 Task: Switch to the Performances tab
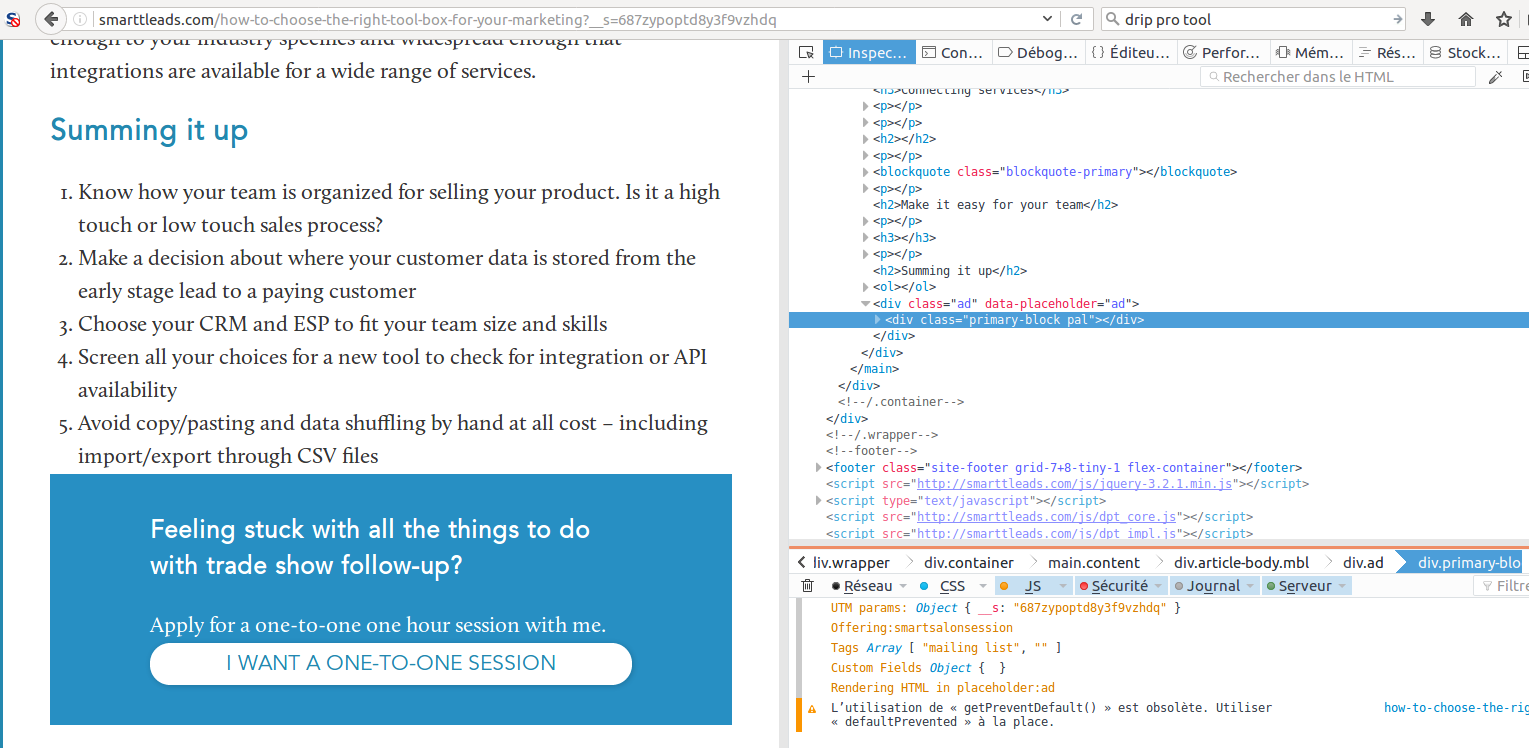tap(1222, 53)
